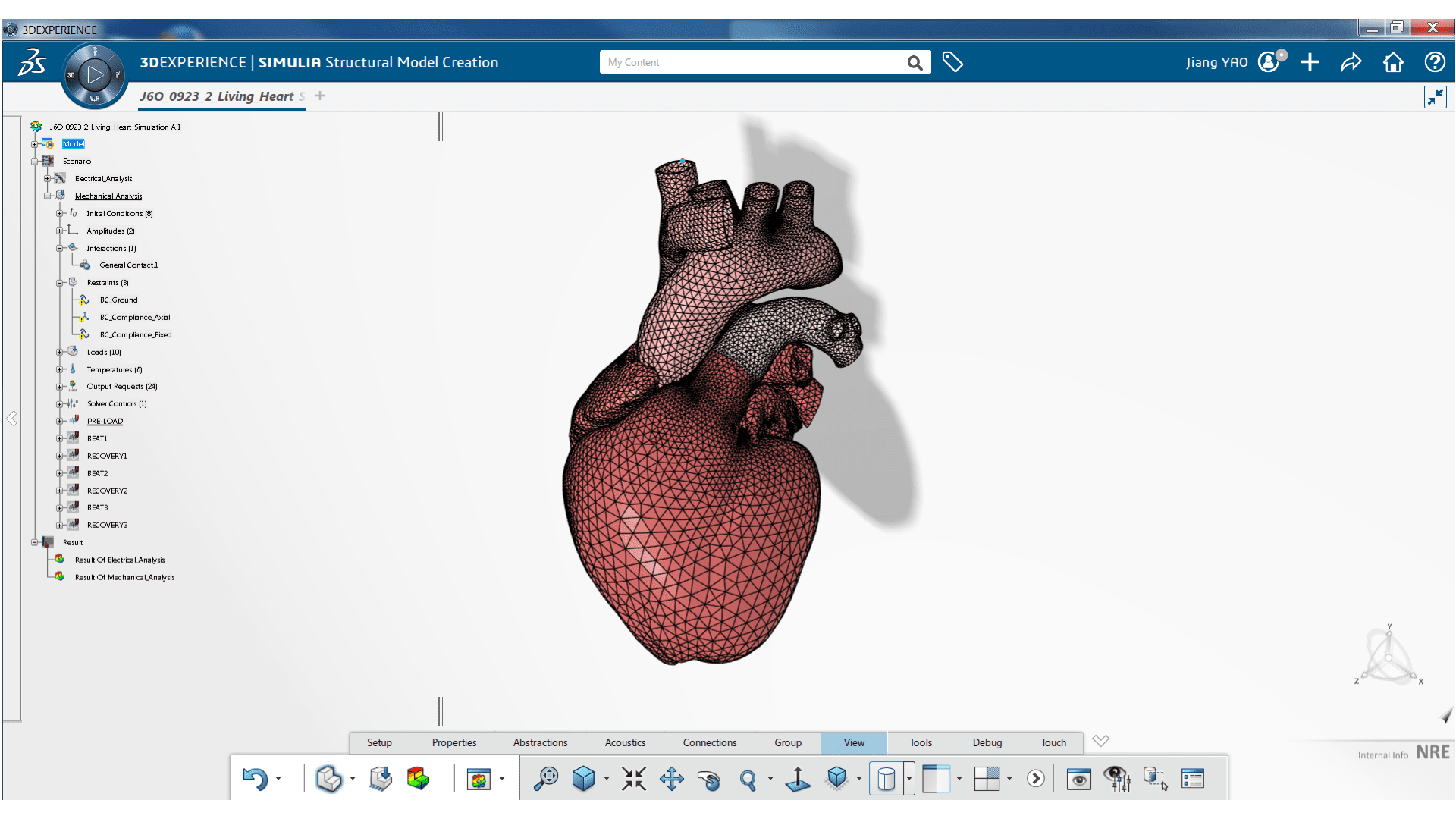Collapse the Restraints (3) node
Viewport: 1456px width, 819px height.
pyautogui.click(x=59, y=283)
